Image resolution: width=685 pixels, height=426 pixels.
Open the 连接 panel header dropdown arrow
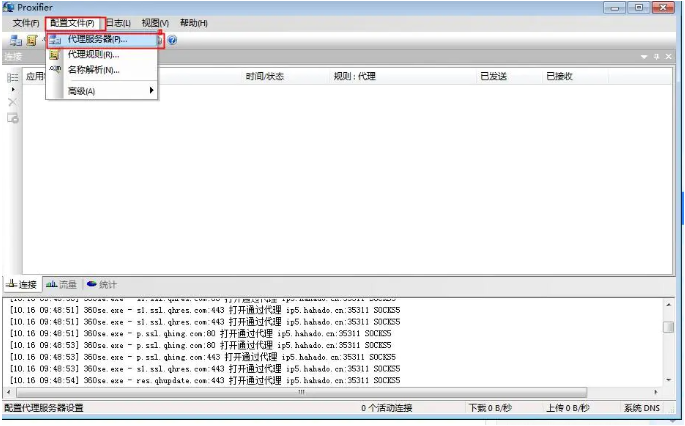(644, 57)
